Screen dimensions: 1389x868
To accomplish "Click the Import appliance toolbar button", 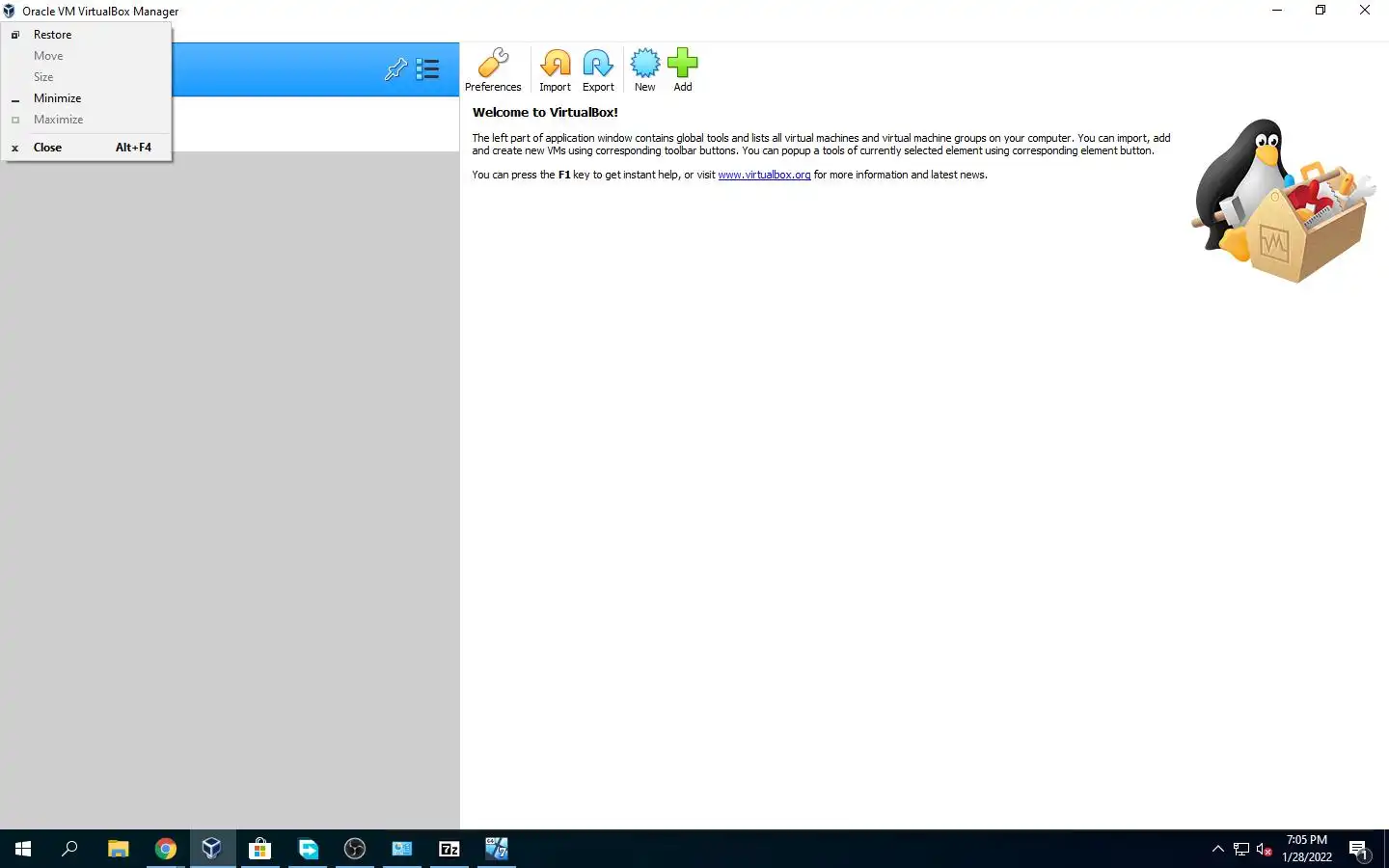I will [555, 69].
